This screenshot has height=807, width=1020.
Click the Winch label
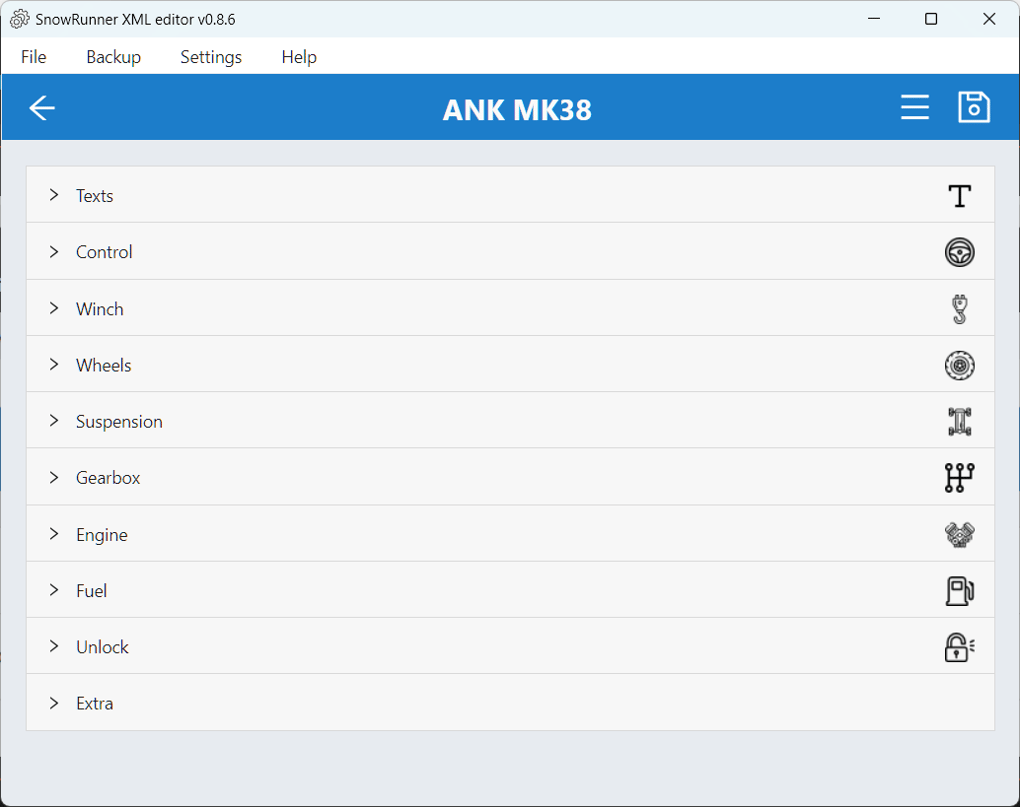click(100, 309)
